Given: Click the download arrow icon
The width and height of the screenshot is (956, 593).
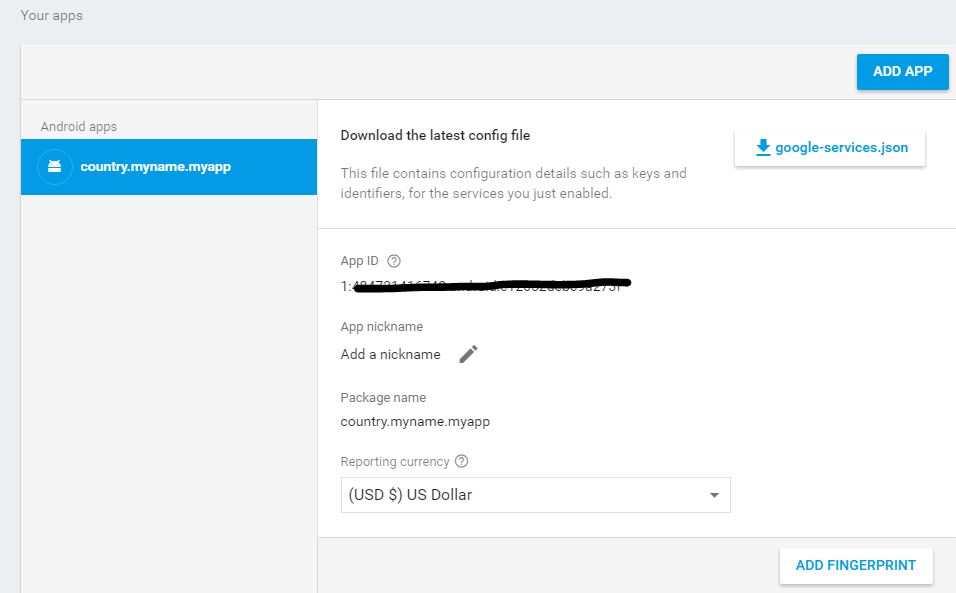Looking at the screenshot, I should pyautogui.click(x=763, y=147).
